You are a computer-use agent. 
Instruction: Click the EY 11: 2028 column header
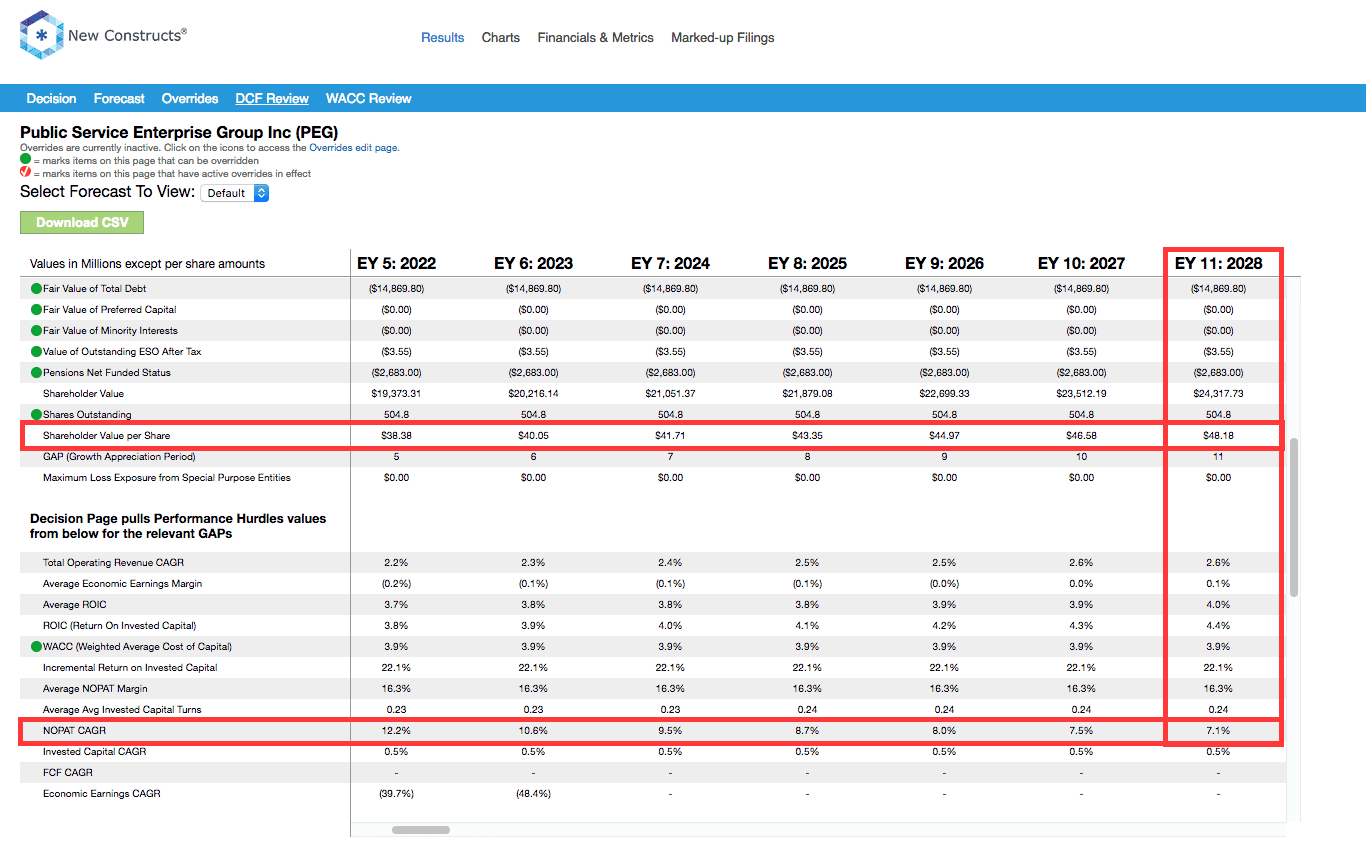point(1219,264)
